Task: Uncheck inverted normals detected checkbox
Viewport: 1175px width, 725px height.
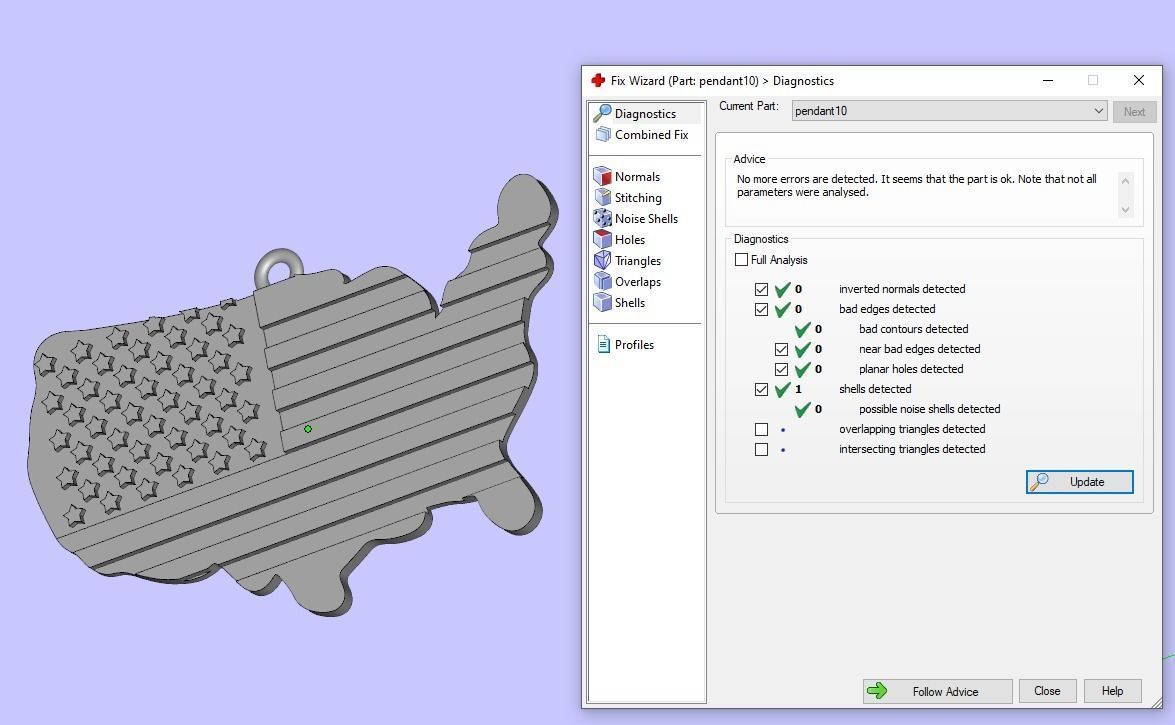Action: (x=761, y=289)
